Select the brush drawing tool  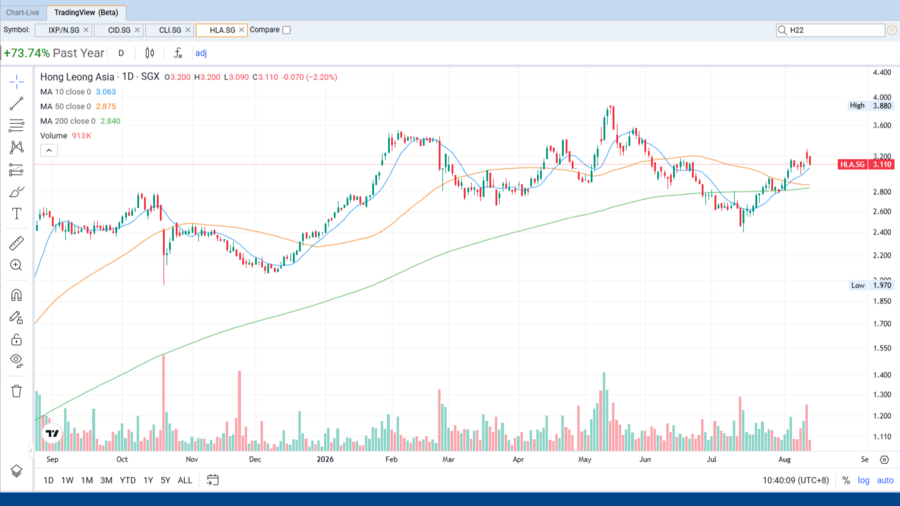point(17,192)
